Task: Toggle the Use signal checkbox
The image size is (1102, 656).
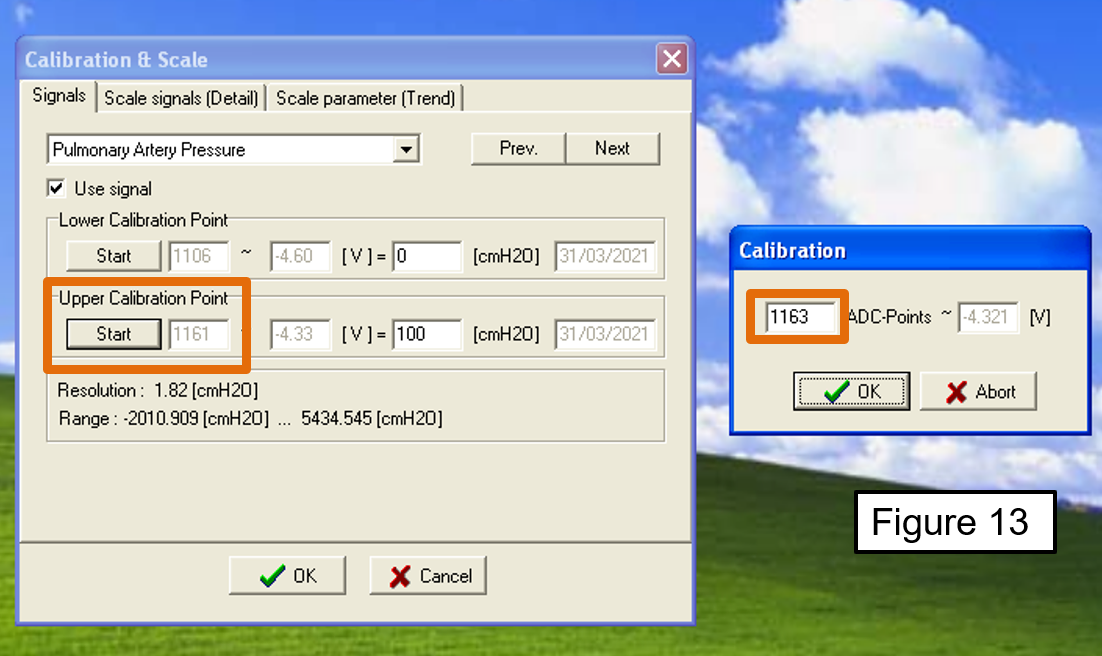Action: [56, 188]
